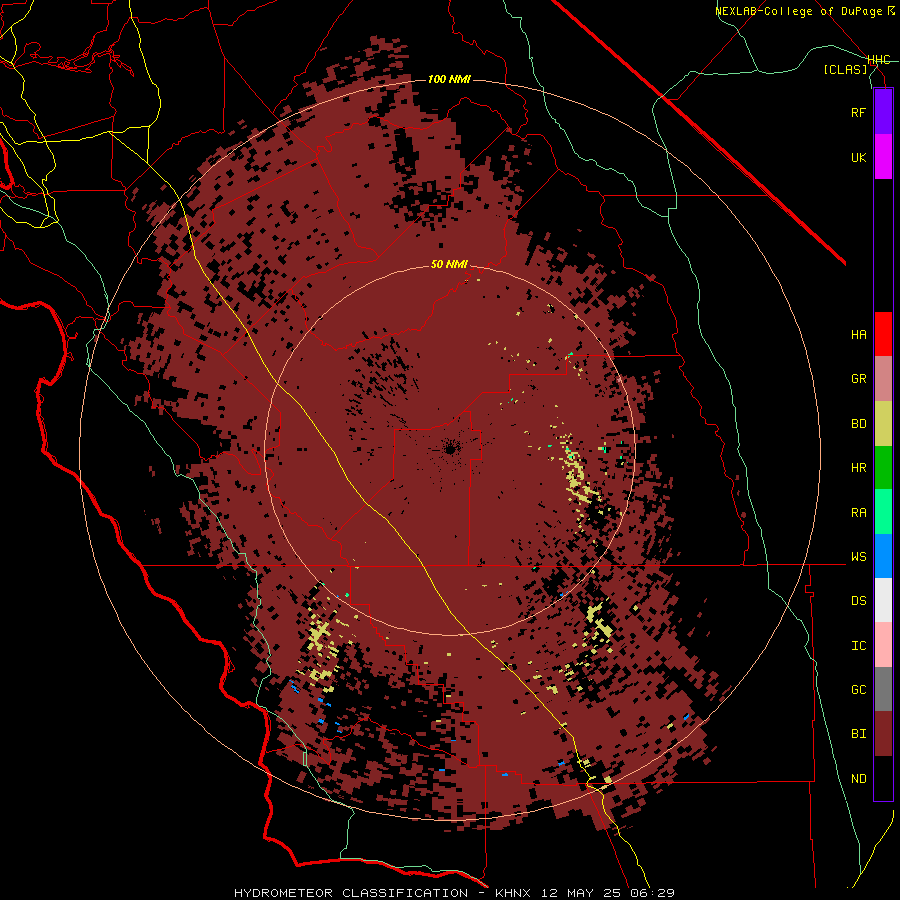Click the HHC product code label
Image resolution: width=900 pixels, height=900 pixels.
tap(878, 60)
